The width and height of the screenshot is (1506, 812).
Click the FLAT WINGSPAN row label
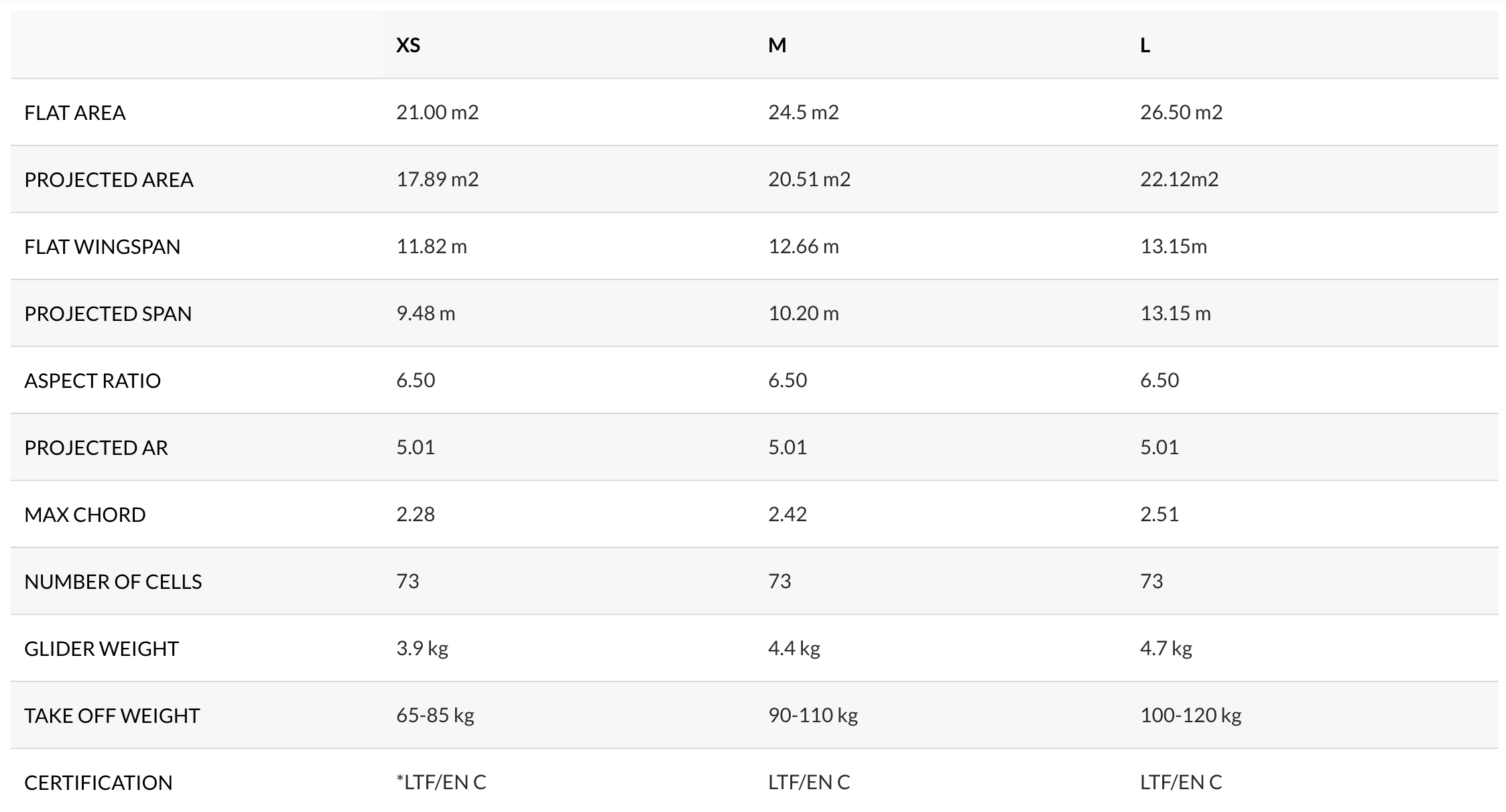pos(103,247)
